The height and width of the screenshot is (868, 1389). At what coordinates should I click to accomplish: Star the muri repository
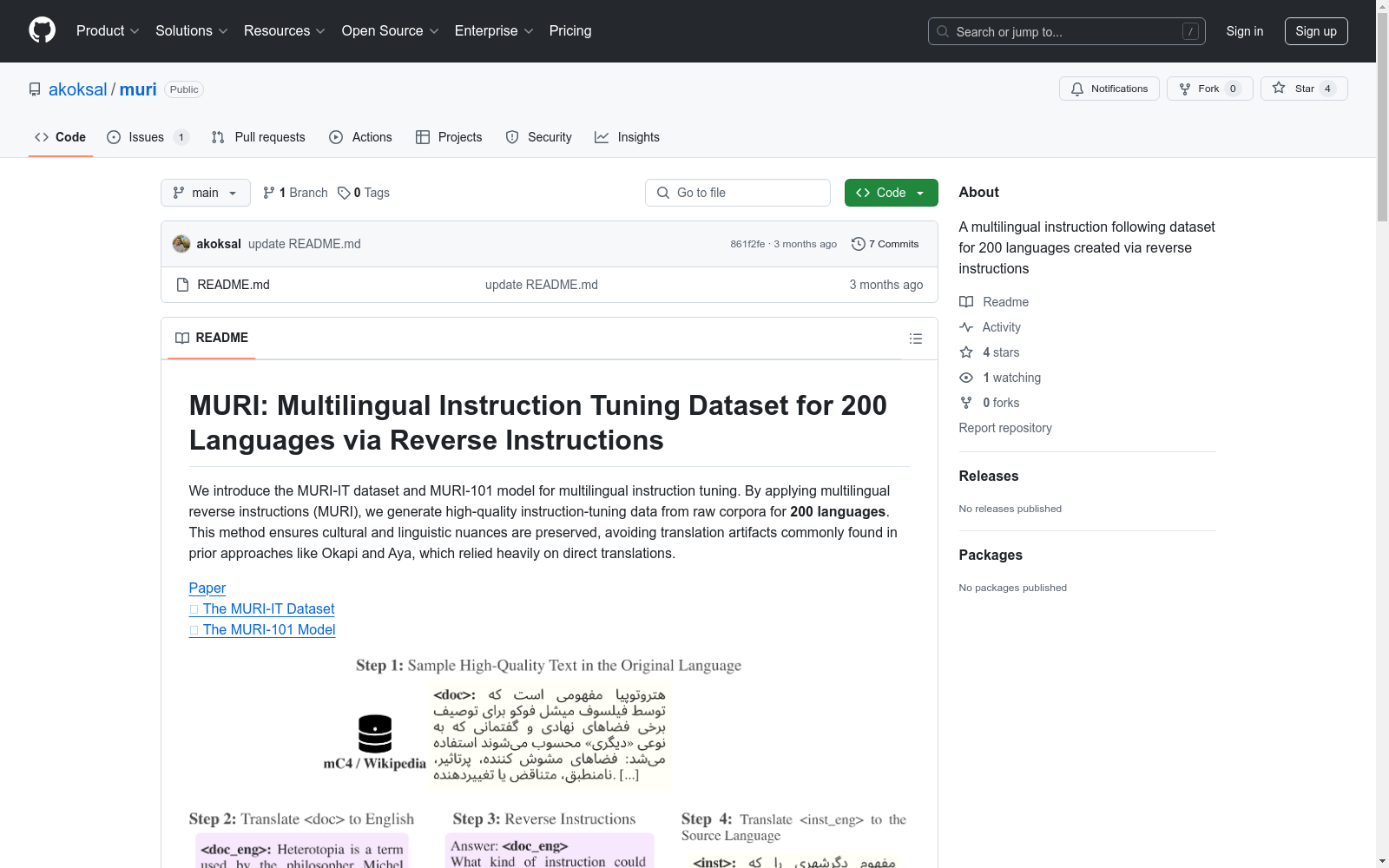pos(1303,89)
